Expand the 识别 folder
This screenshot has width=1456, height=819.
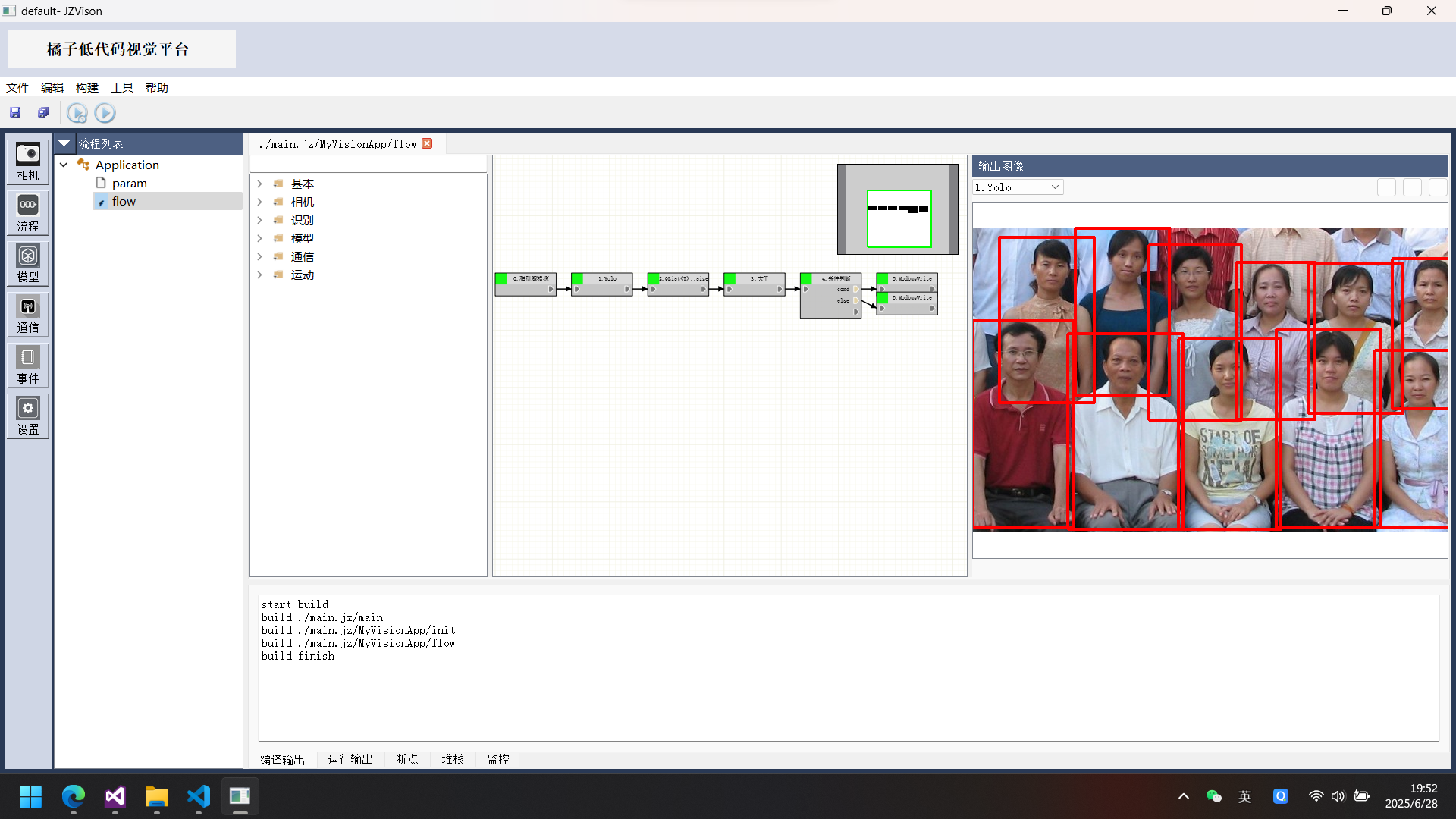point(260,220)
